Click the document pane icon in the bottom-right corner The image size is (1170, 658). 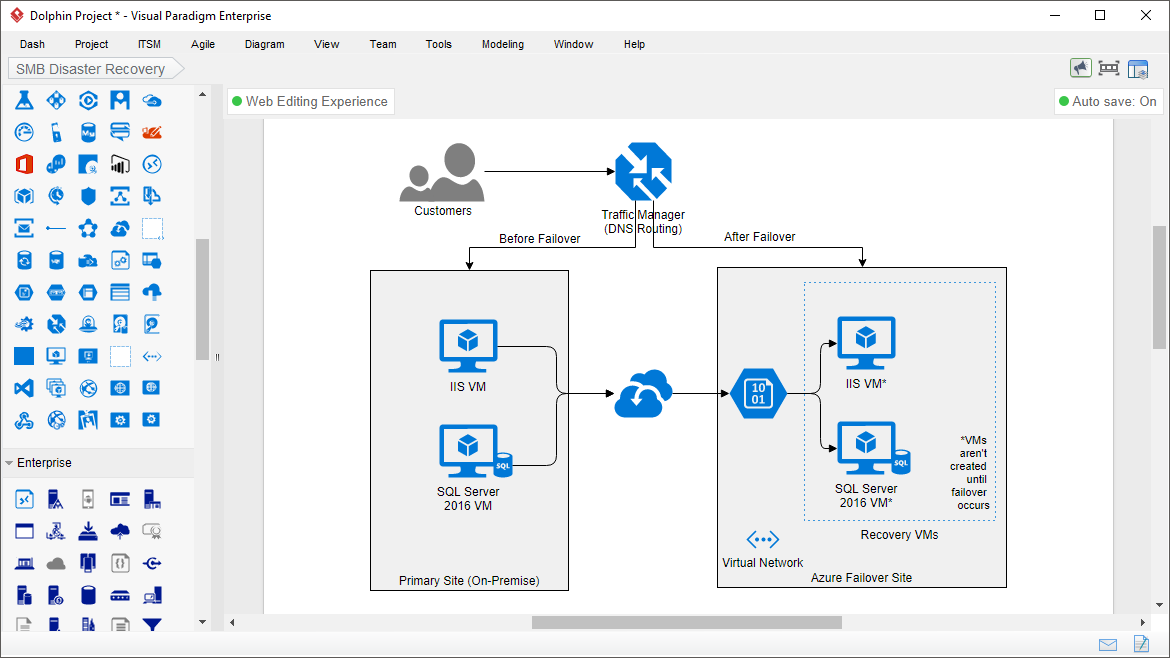point(1140,645)
